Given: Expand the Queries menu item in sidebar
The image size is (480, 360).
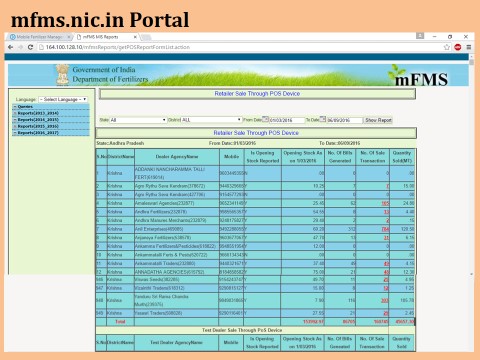Looking at the screenshot, I should [x=51, y=107].
